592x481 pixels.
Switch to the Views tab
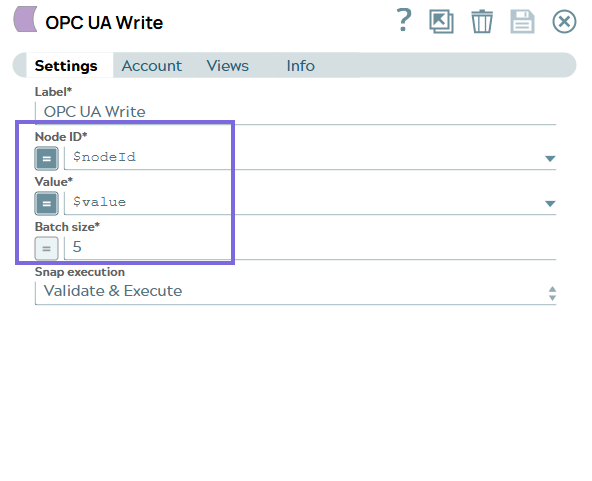pyautogui.click(x=228, y=66)
